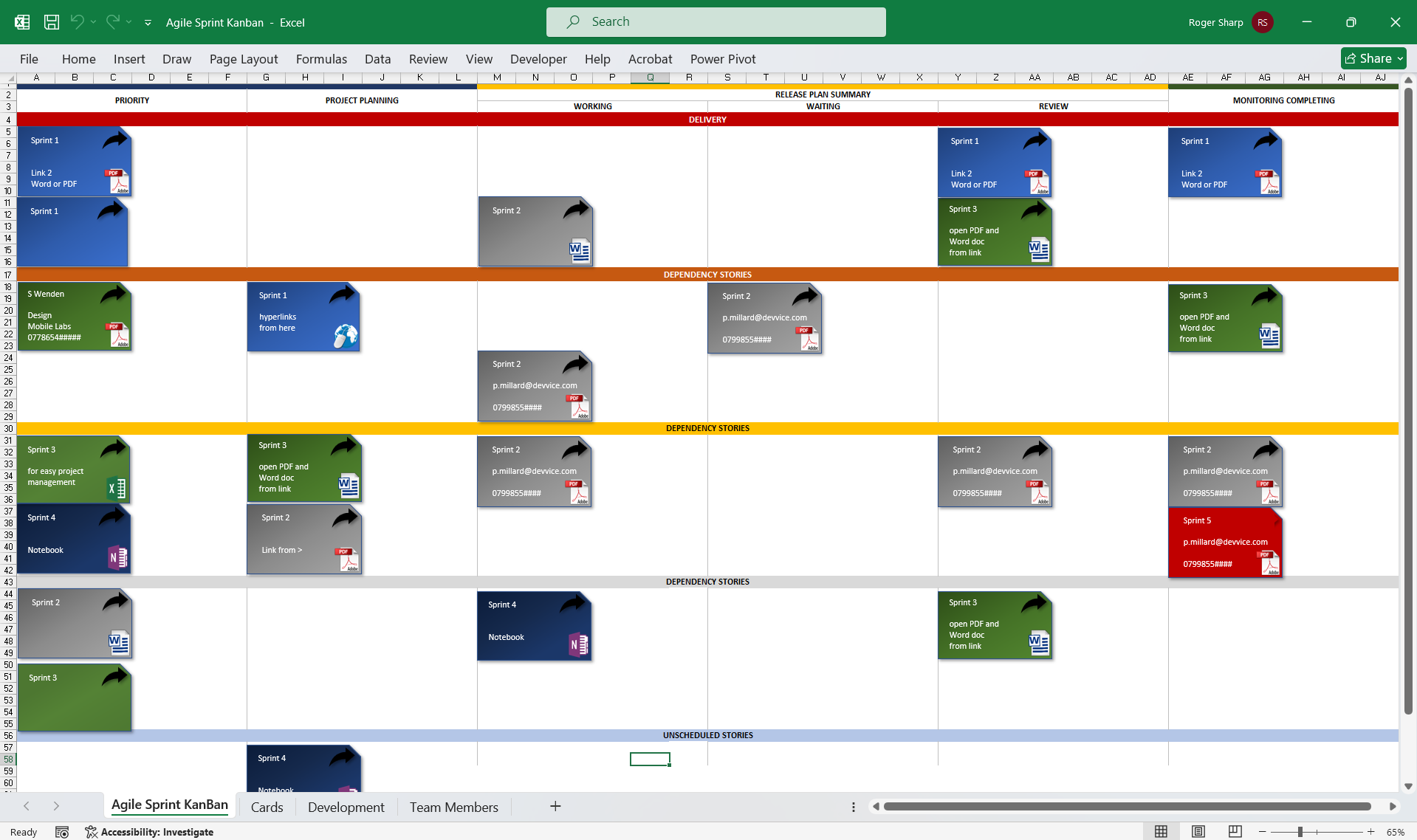
Task: Open the Page Layout tab
Action: click(244, 59)
